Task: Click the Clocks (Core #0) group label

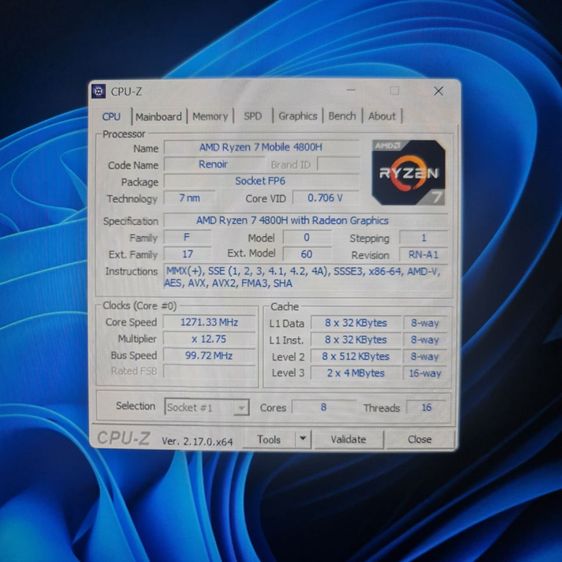Action: (x=139, y=306)
